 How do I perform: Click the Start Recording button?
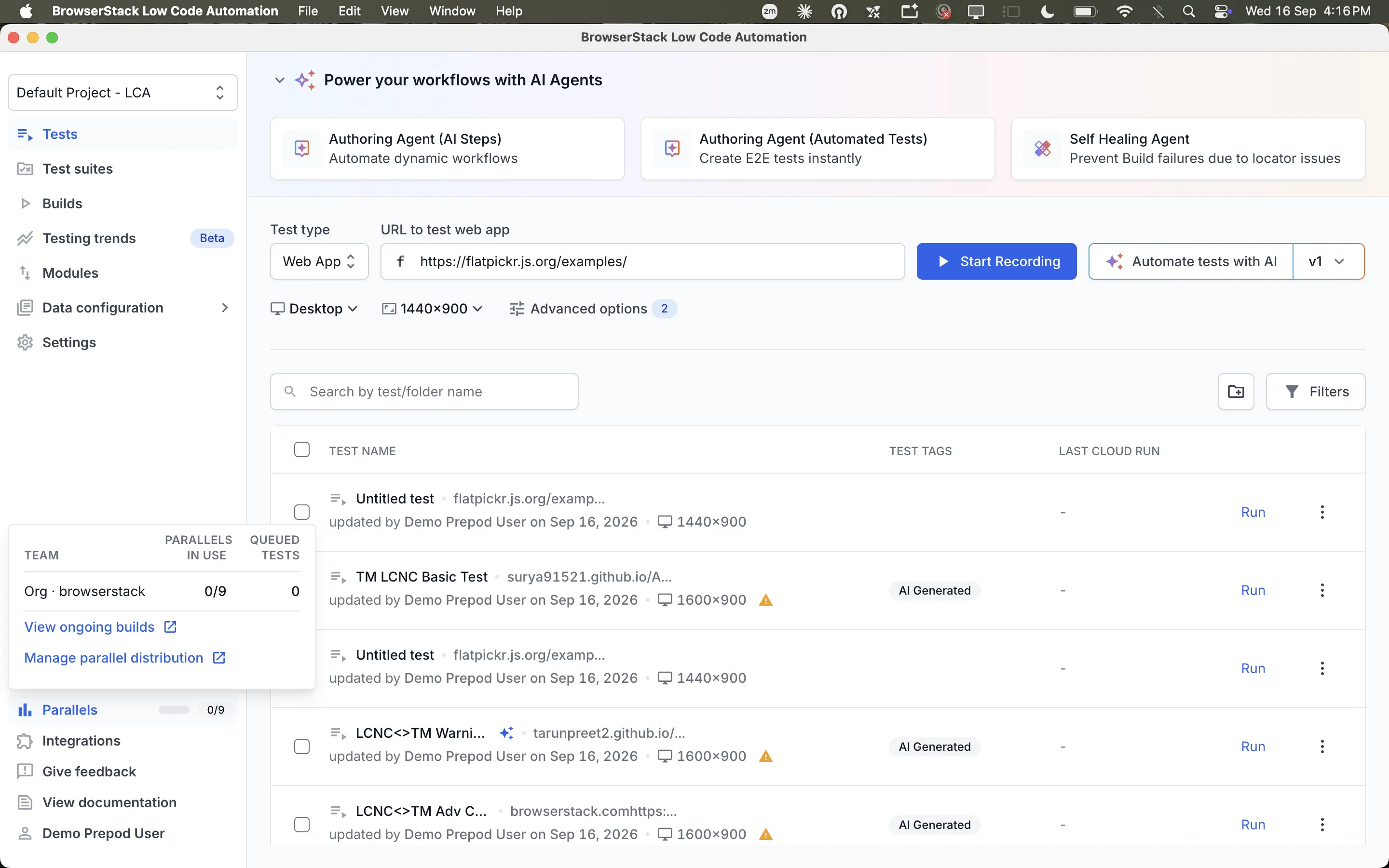pos(996,261)
